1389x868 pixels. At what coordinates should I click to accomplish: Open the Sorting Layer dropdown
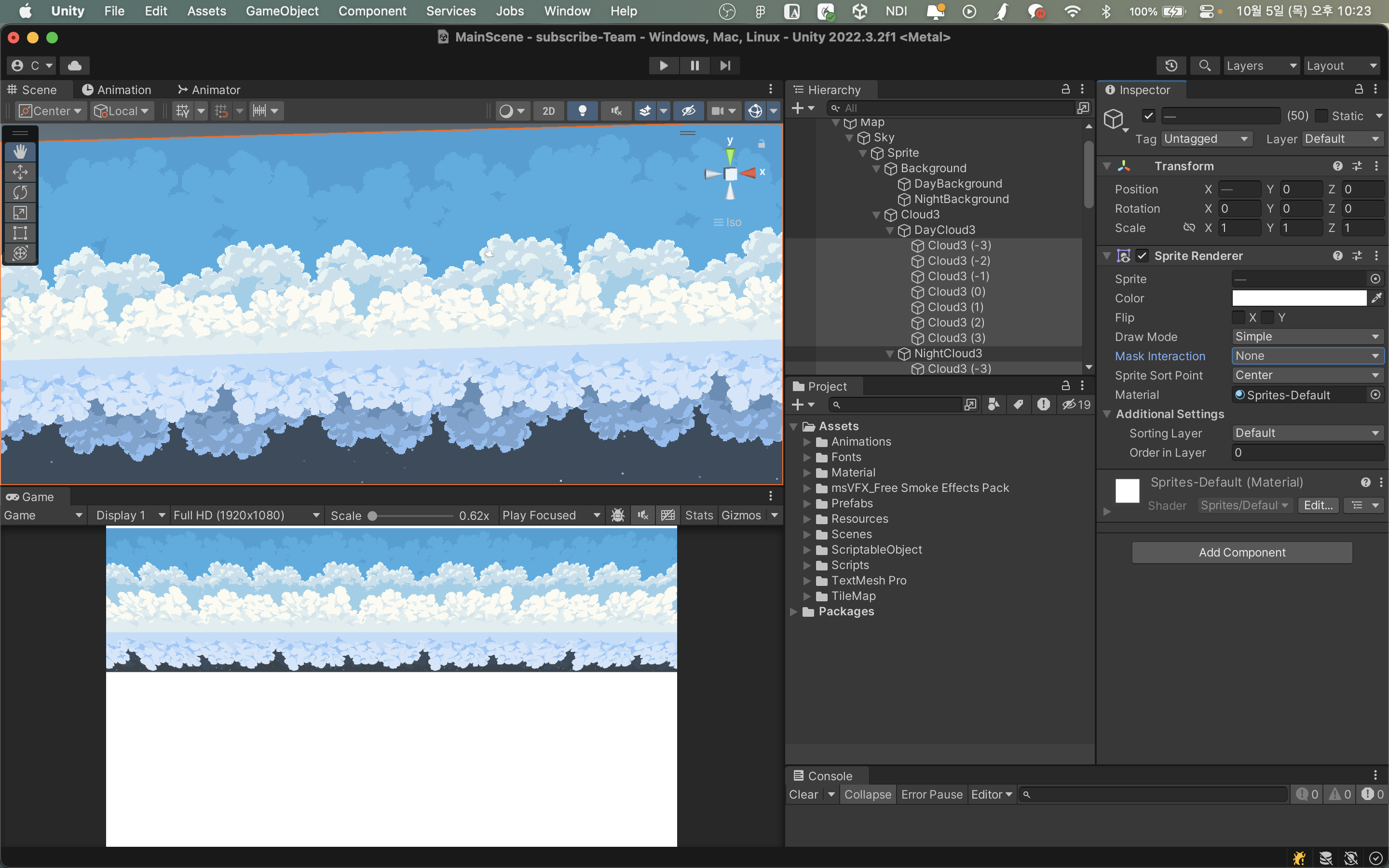point(1307,433)
